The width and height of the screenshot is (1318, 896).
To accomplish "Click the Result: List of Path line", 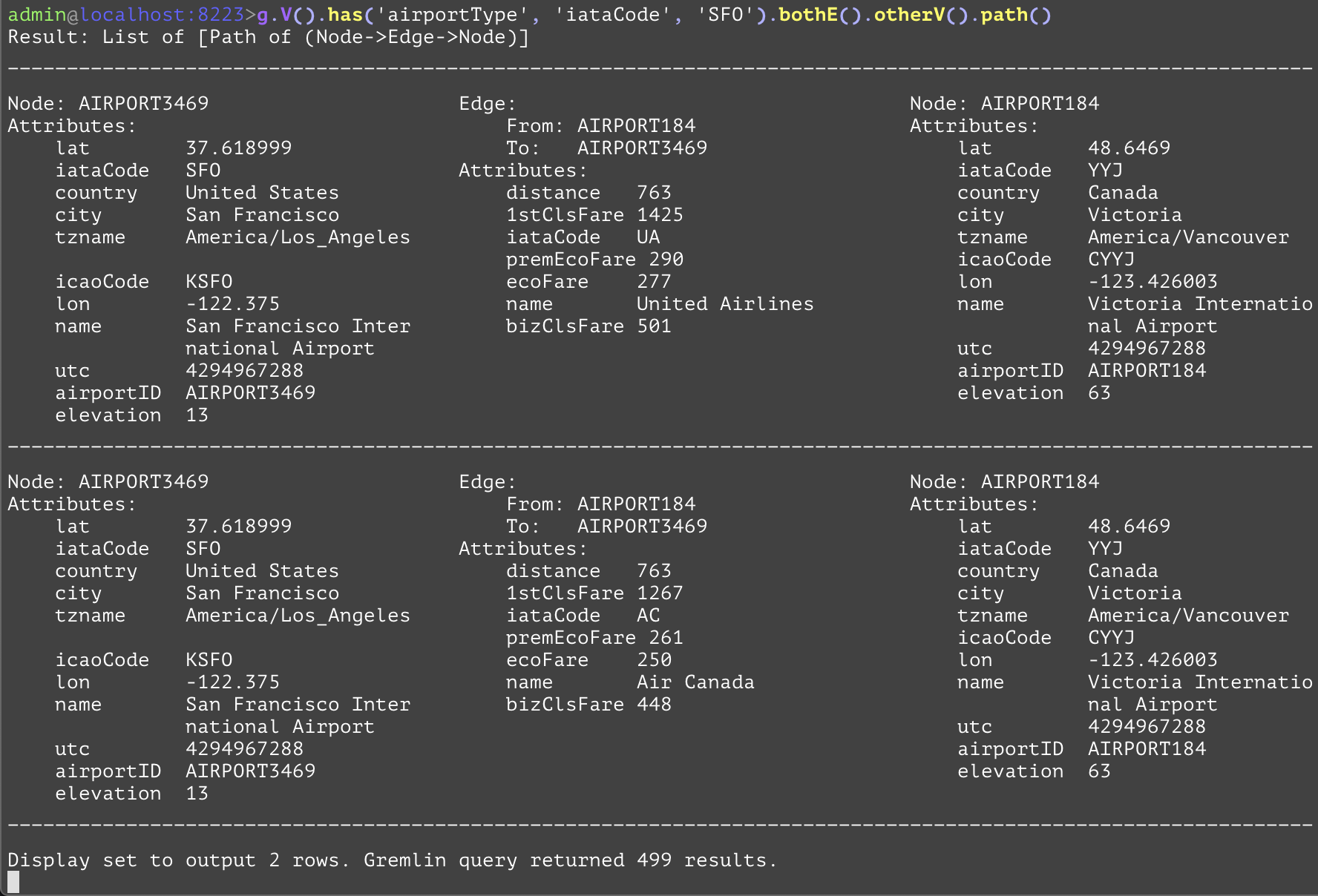I will 269,37.
